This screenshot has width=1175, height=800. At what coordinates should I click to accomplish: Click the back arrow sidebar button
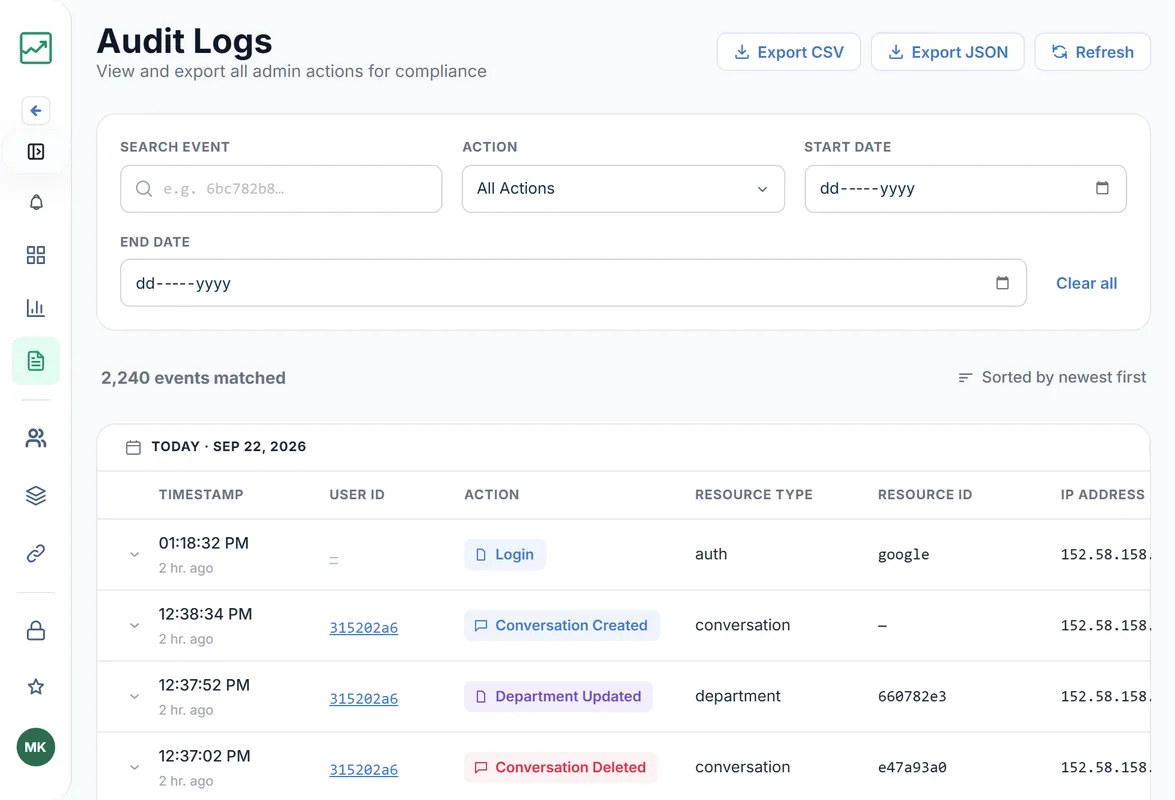click(36, 111)
